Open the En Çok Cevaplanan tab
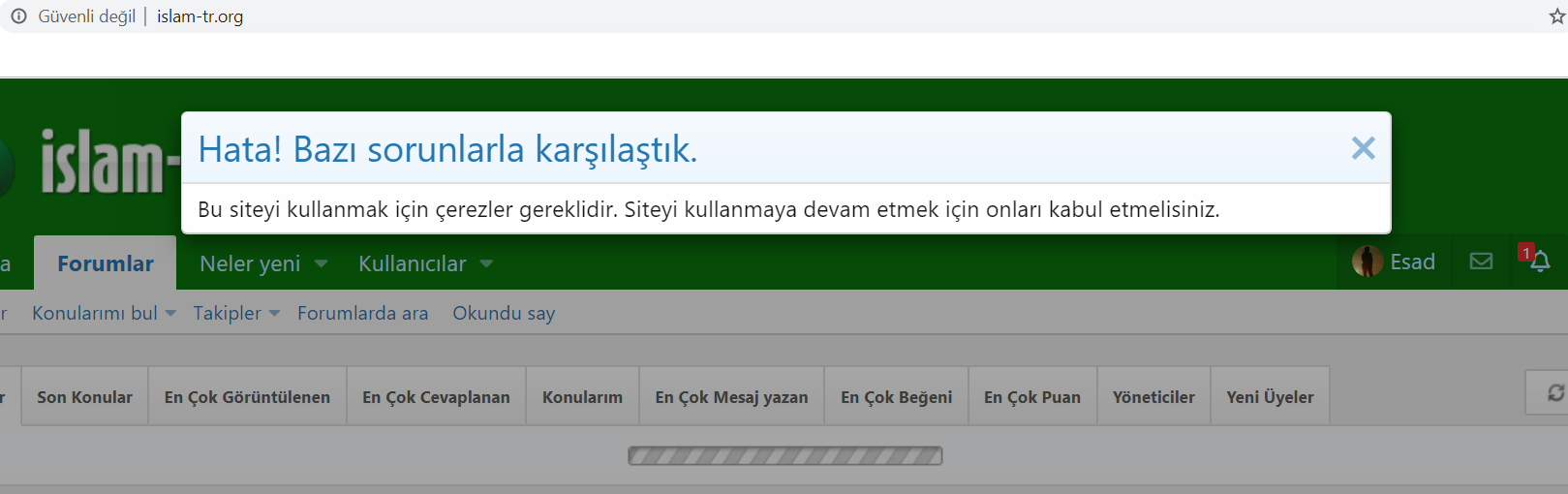 click(436, 397)
